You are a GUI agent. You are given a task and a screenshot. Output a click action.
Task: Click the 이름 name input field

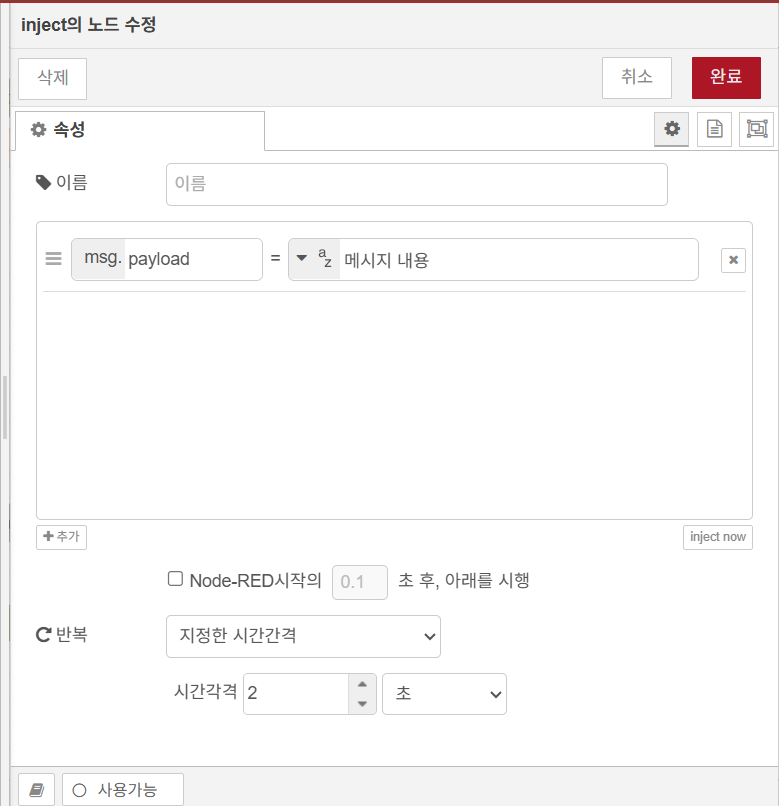click(416, 184)
